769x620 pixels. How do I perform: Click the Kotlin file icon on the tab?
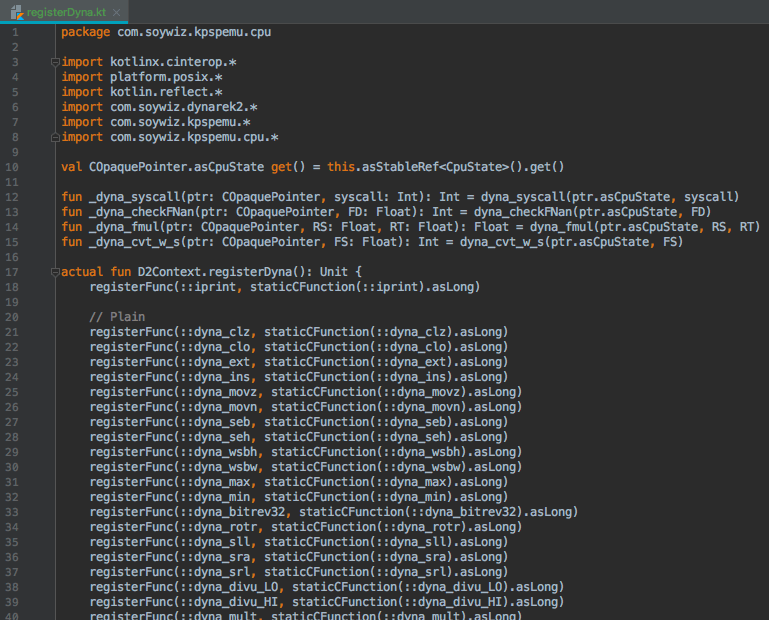(x=17, y=9)
